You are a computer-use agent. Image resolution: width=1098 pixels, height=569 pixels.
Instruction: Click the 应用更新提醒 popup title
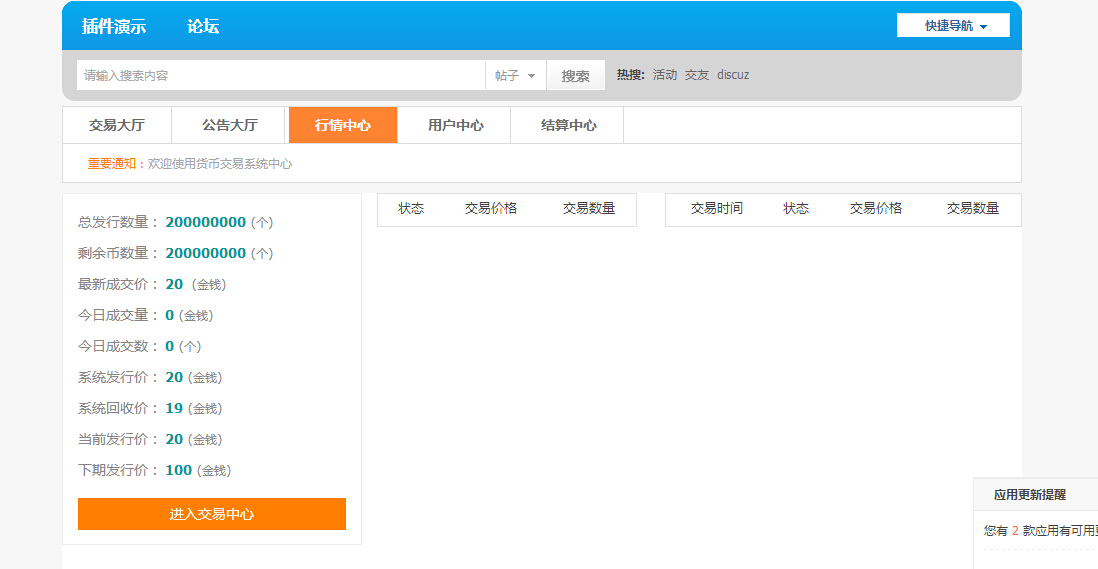pyautogui.click(x=1029, y=495)
